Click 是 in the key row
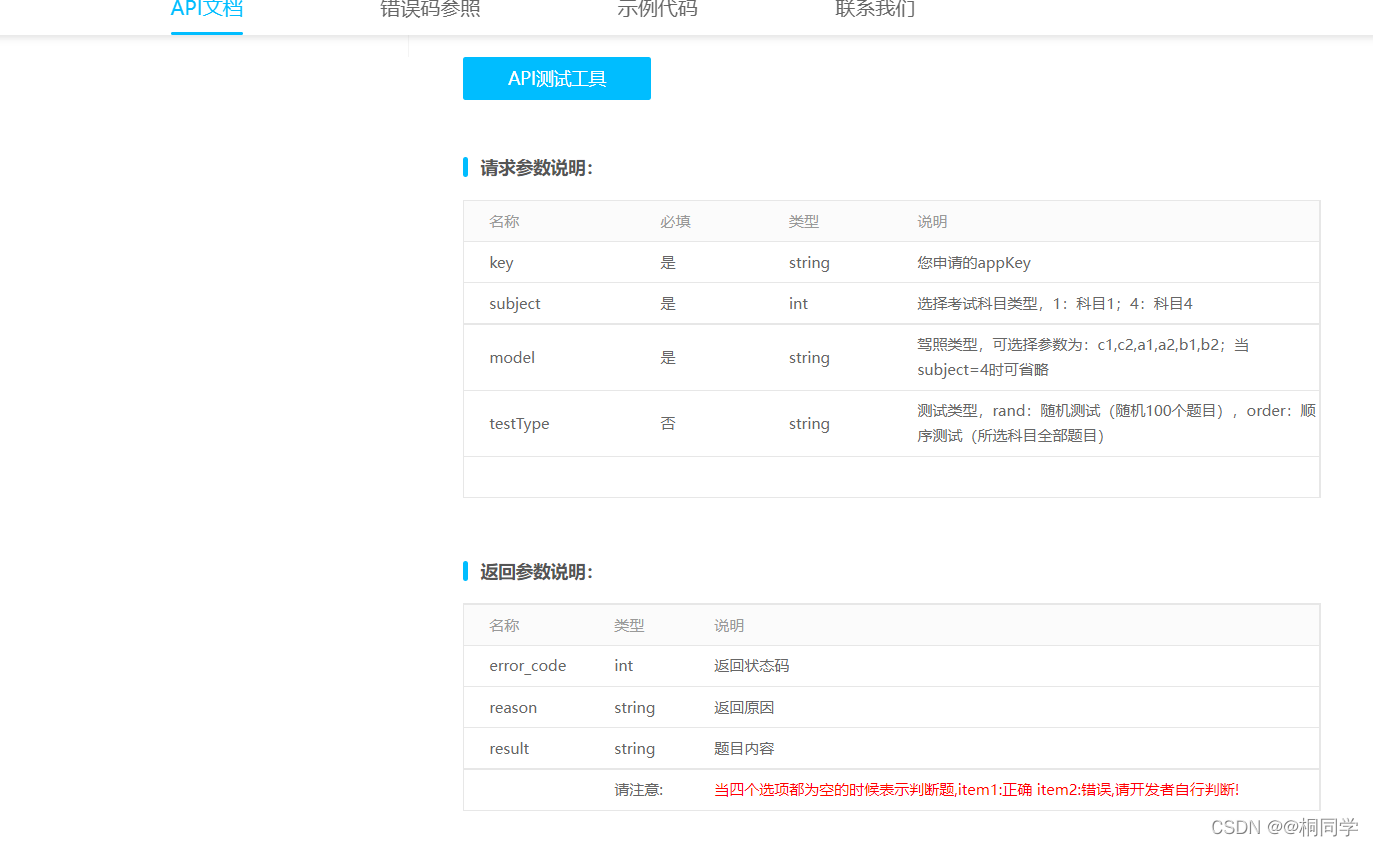The width and height of the screenshot is (1373, 846). [668, 263]
